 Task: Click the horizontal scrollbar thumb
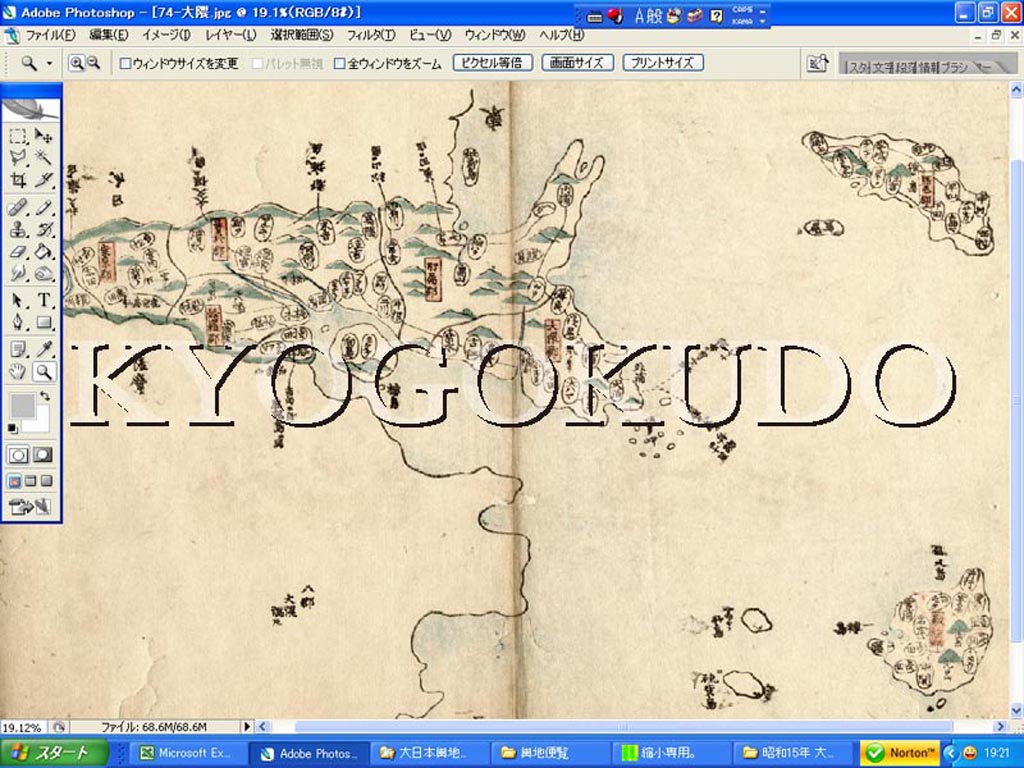coord(624,727)
